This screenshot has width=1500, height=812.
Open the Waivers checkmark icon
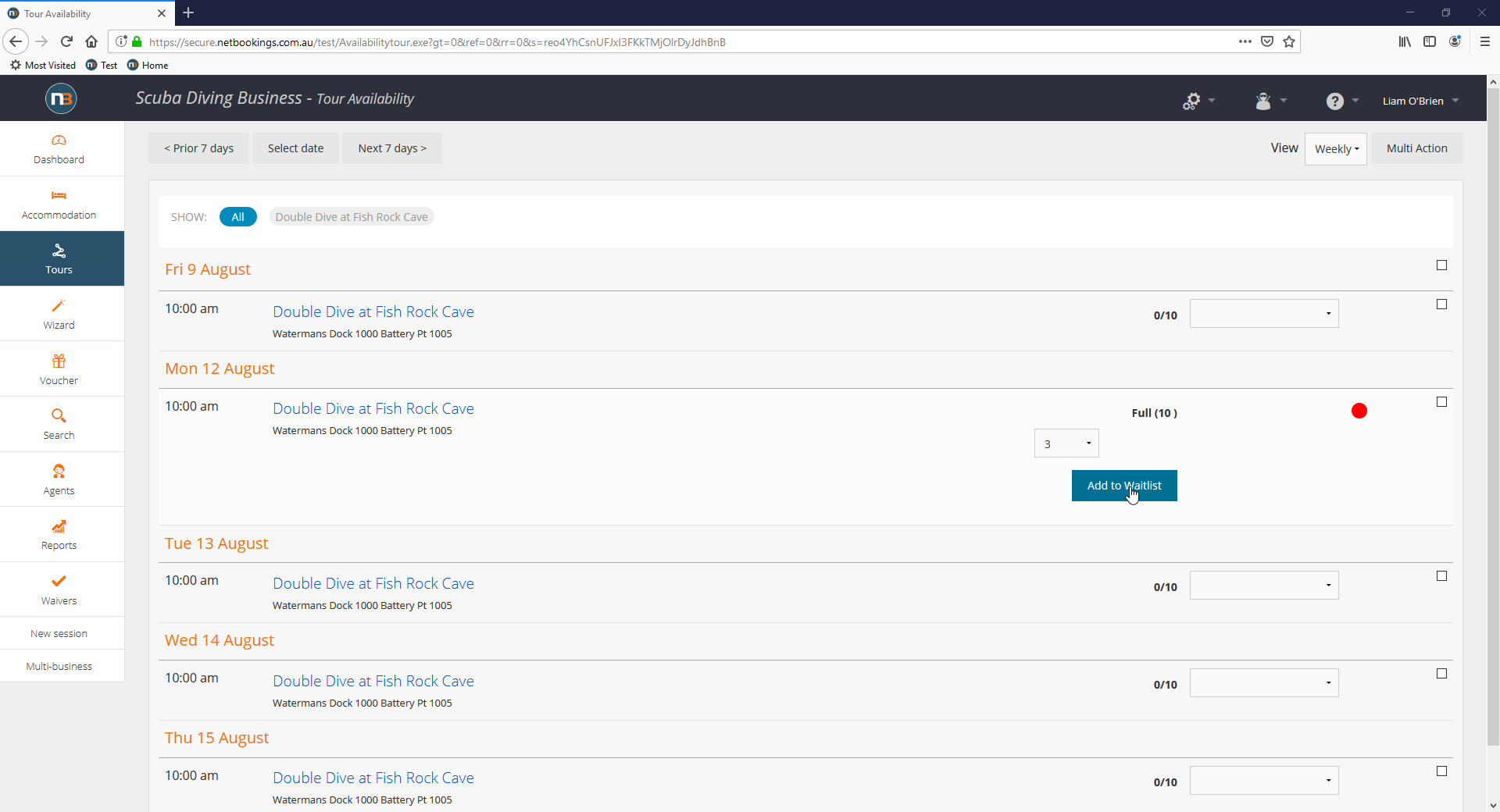tap(59, 581)
